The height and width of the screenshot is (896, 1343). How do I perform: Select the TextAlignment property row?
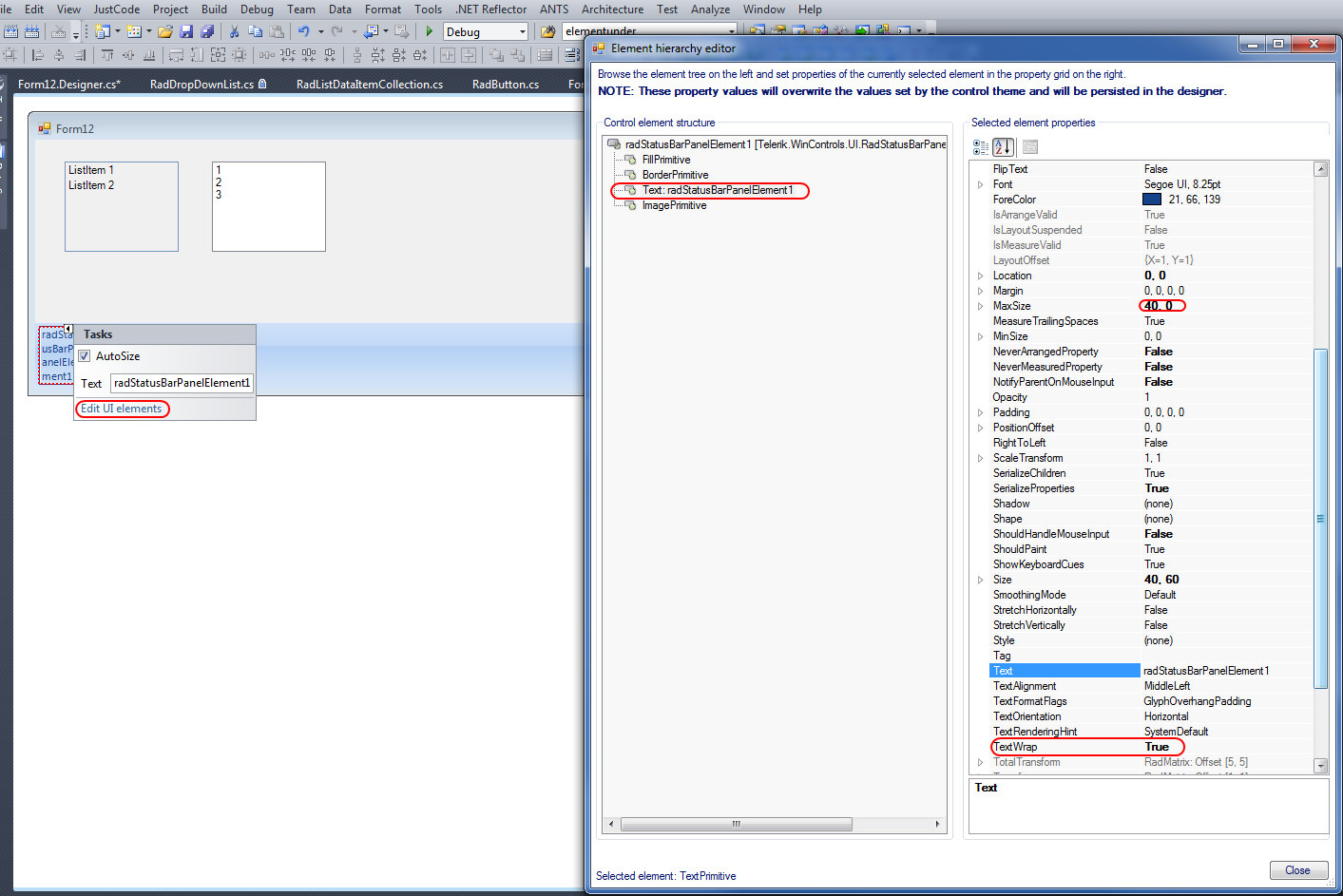pos(1150,686)
